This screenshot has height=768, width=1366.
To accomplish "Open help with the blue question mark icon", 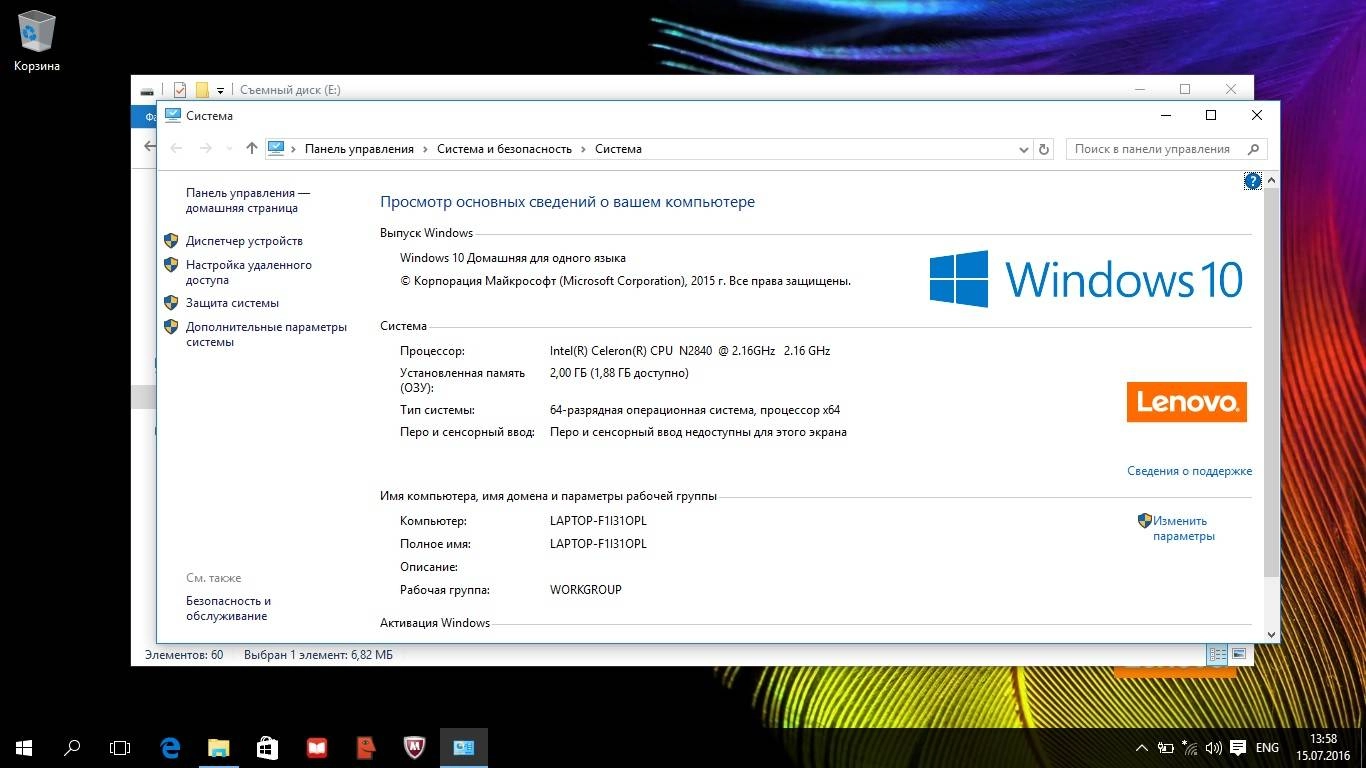I will click(1253, 181).
